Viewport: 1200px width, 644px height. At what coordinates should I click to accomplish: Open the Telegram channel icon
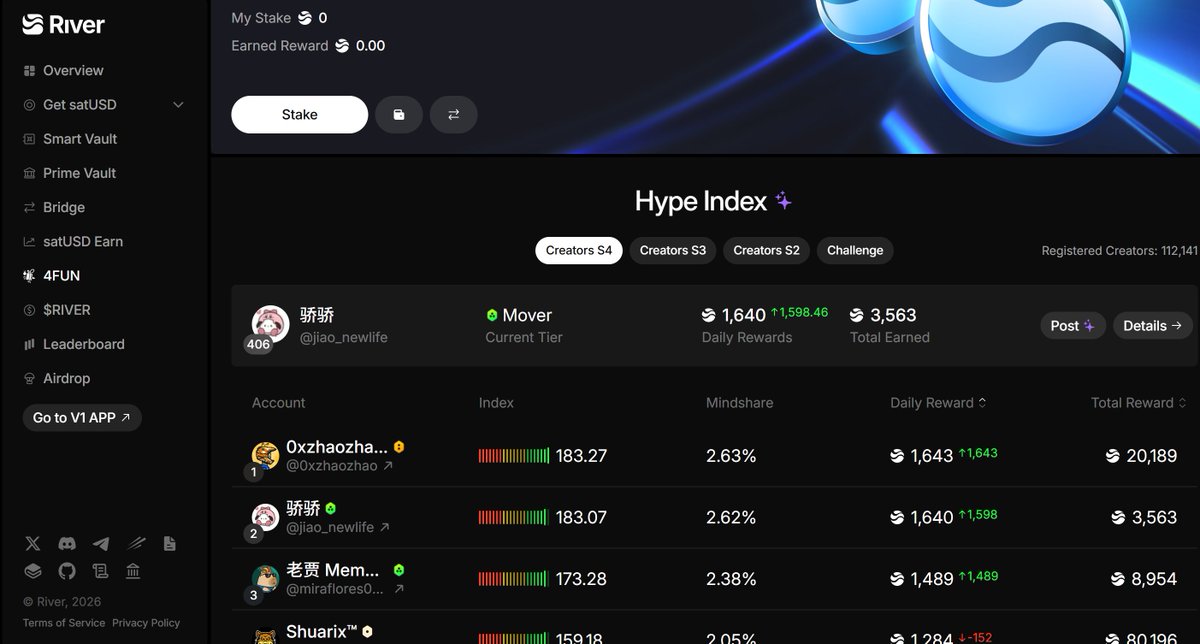tap(101, 543)
